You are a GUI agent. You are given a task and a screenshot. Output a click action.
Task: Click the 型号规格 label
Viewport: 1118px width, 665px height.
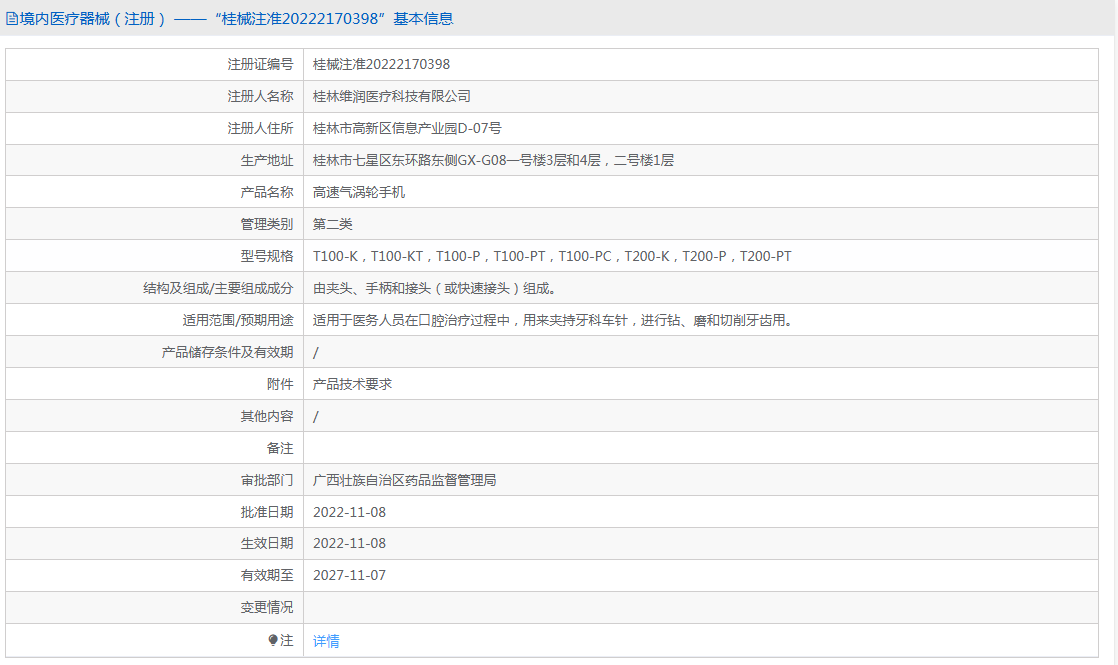[267, 256]
